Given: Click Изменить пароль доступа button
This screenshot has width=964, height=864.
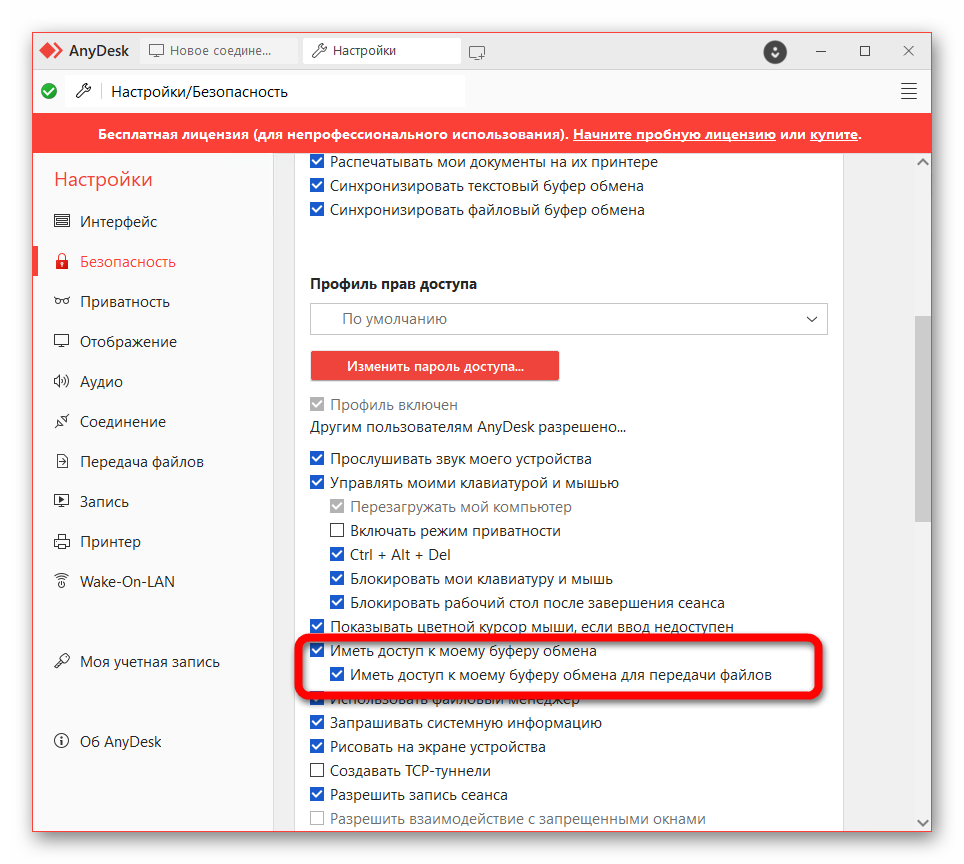Looking at the screenshot, I should (x=435, y=367).
